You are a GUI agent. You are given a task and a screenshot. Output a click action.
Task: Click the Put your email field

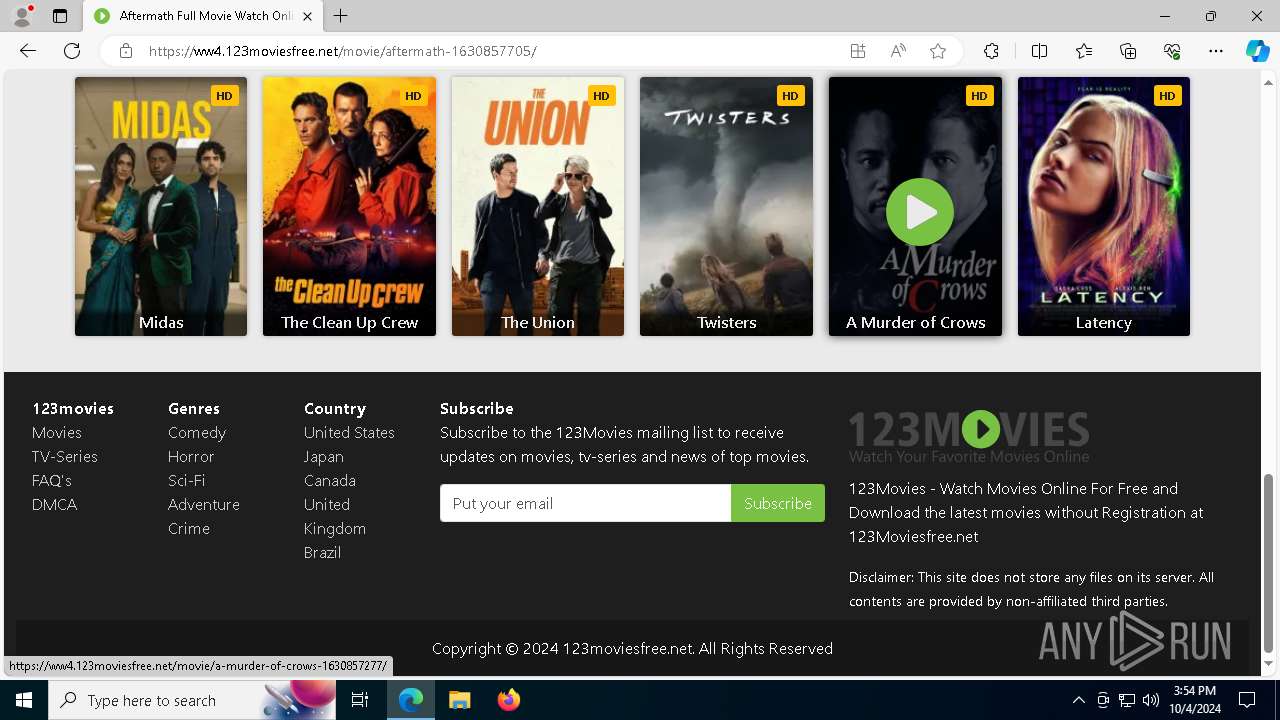coord(585,503)
